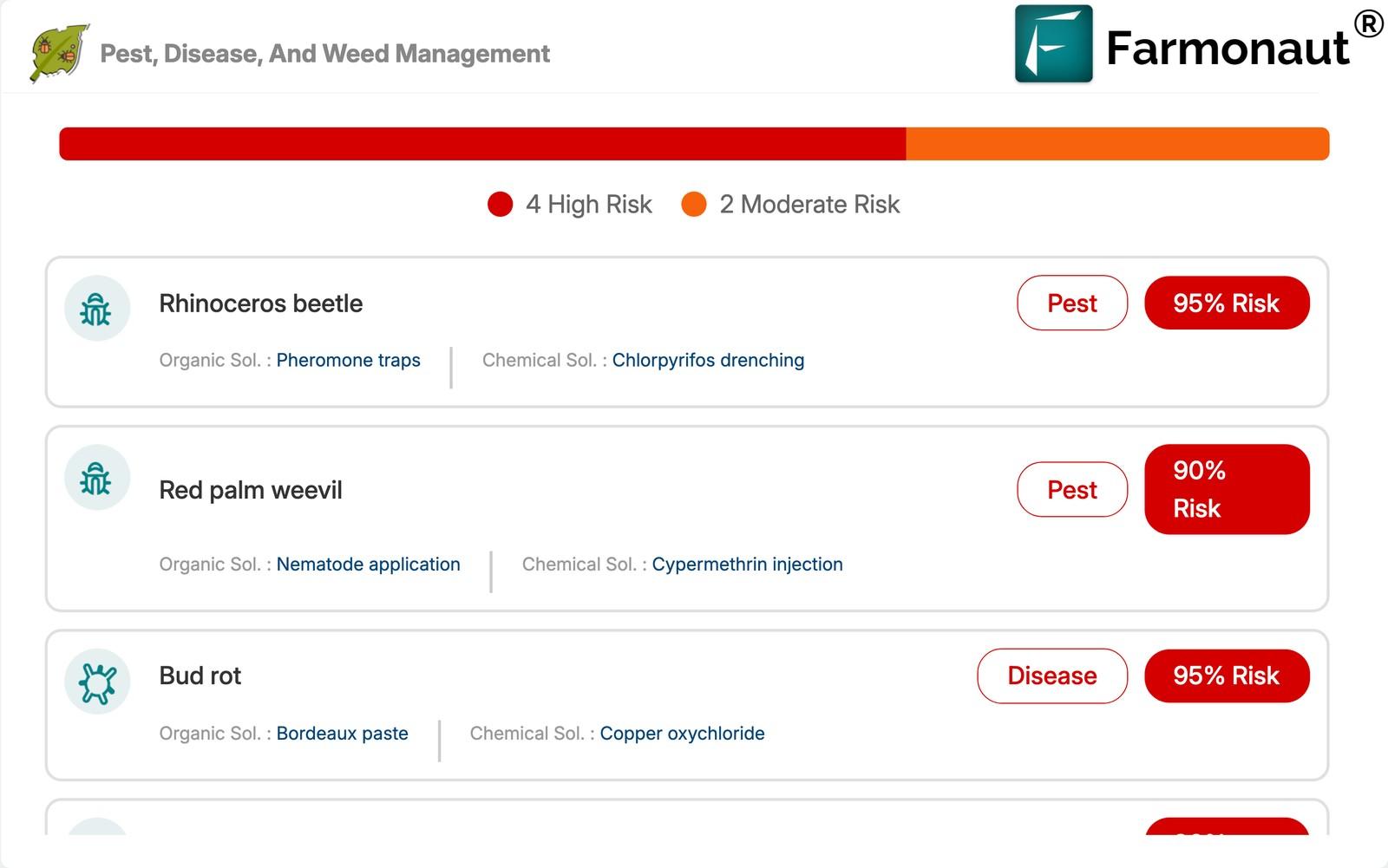
Task: Click the 90% Risk badge for Red palm weevil
Action: tap(1227, 489)
